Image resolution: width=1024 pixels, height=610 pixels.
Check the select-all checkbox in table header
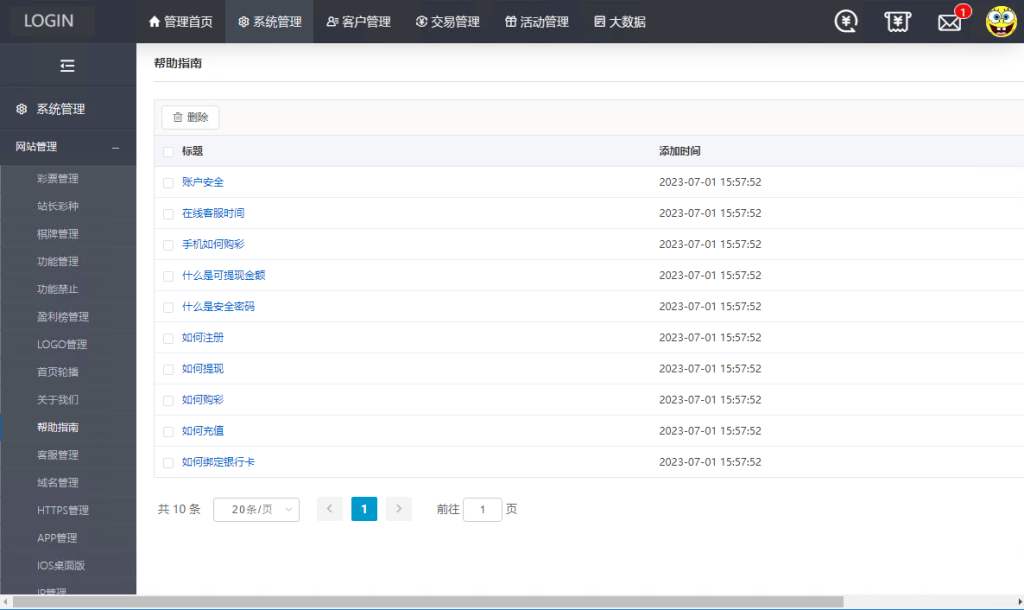(168, 151)
